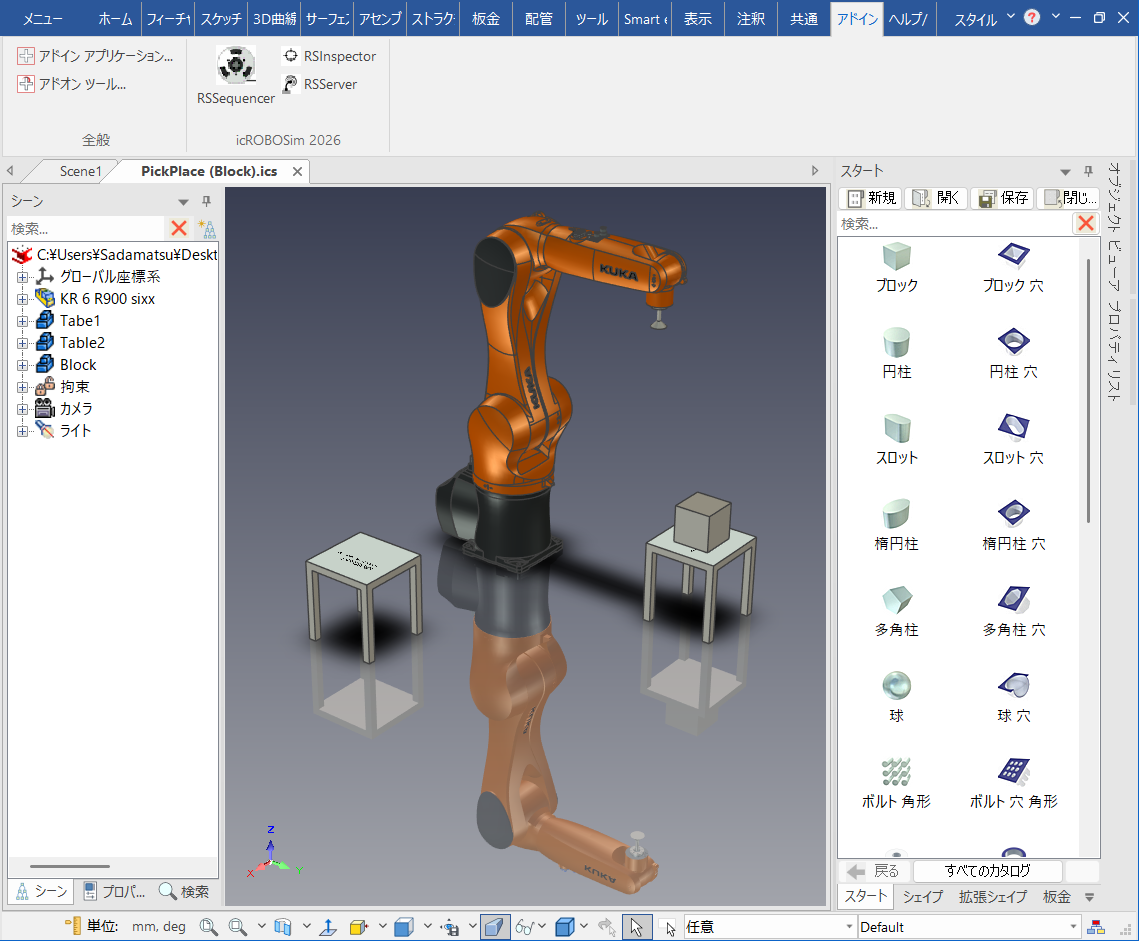Toggle the selection arrow tool
1139x941 pixels.
tap(636, 926)
